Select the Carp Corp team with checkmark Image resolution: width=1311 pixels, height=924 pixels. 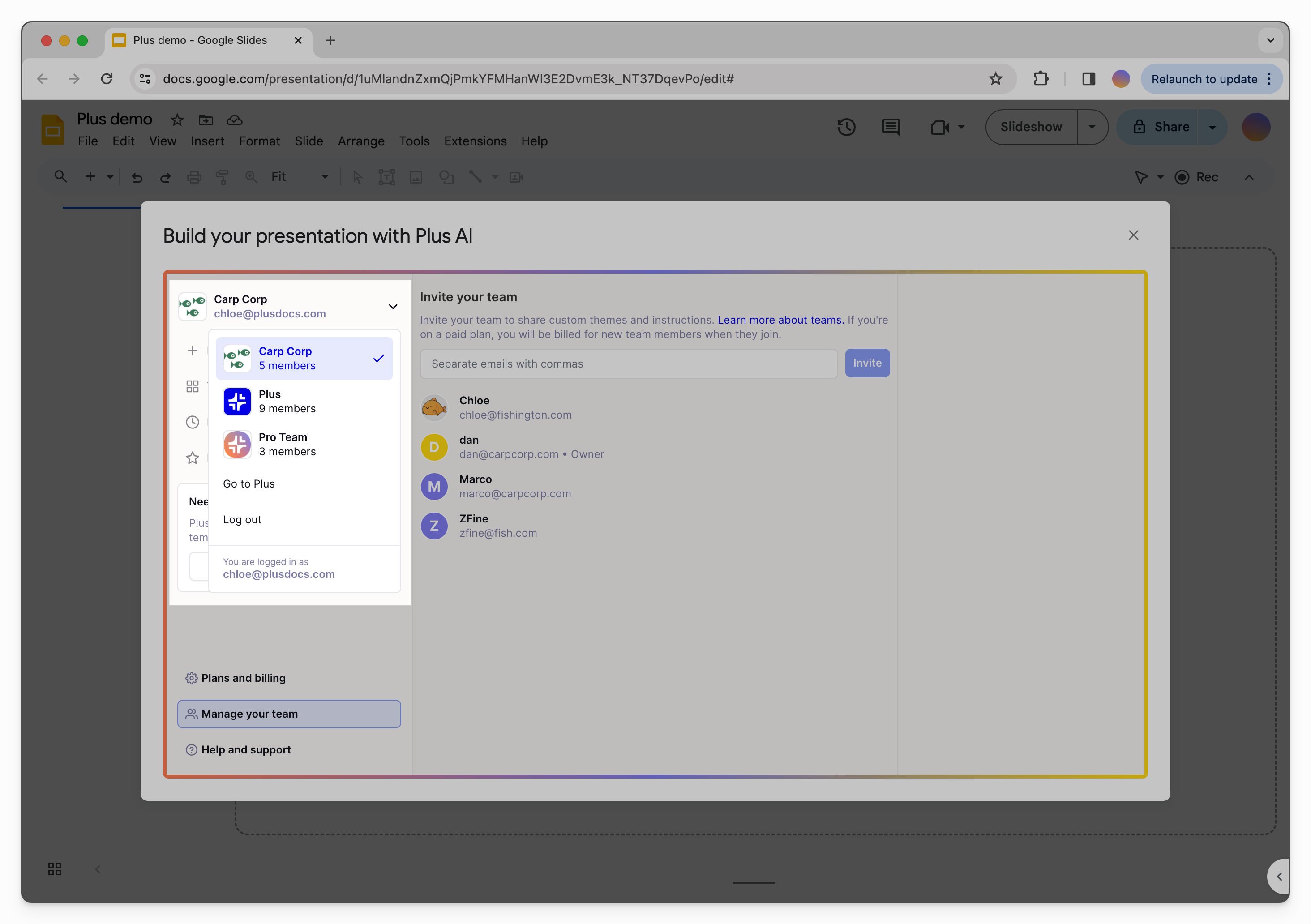coord(304,358)
